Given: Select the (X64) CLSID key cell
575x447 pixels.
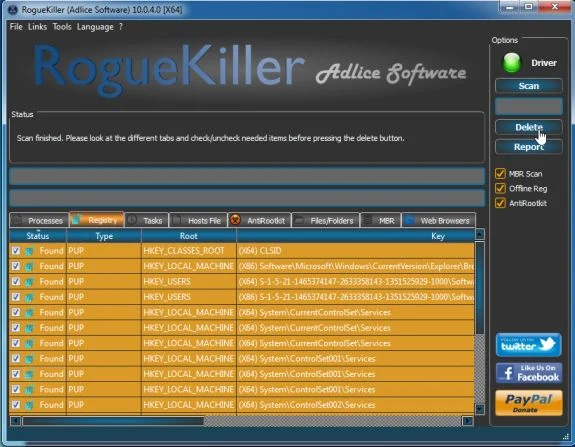Looking at the screenshot, I should [356, 251].
